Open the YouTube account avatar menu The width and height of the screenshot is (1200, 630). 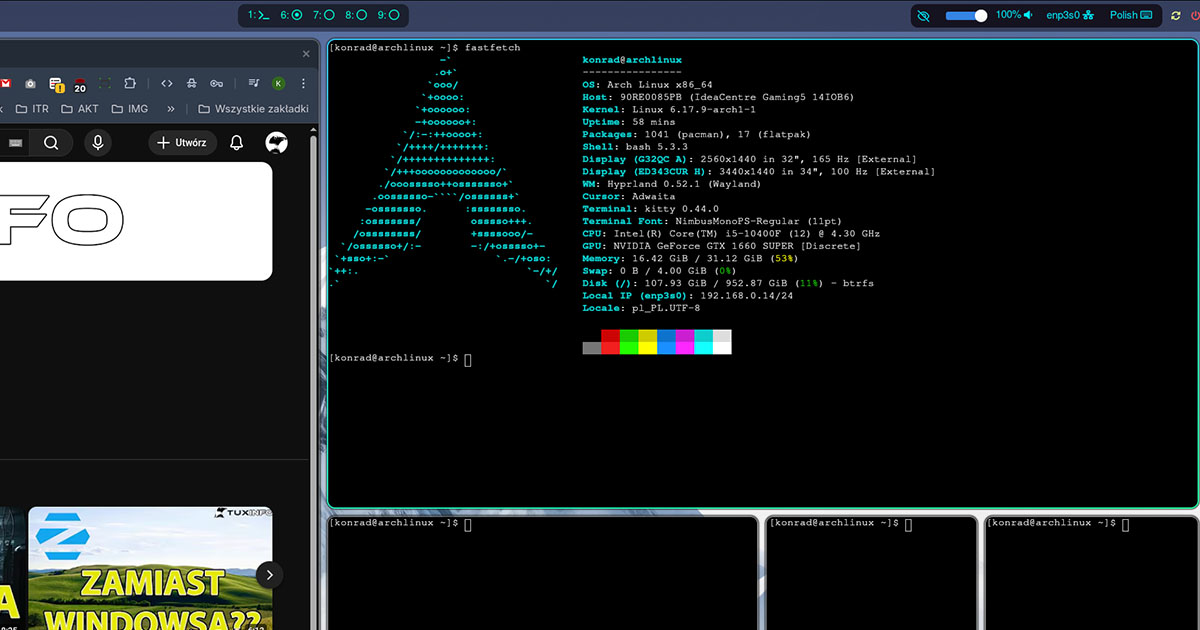click(277, 143)
